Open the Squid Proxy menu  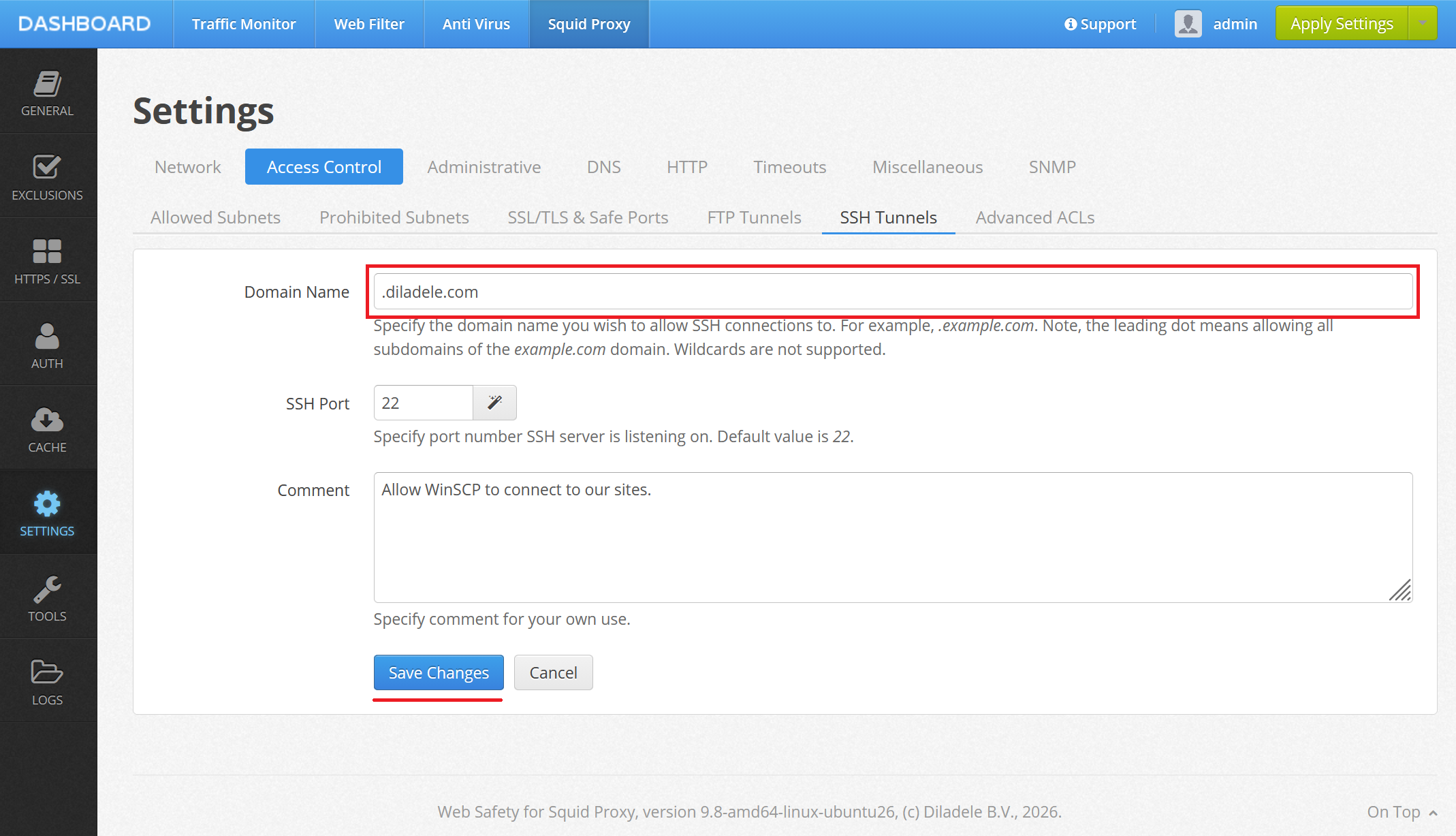(589, 24)
